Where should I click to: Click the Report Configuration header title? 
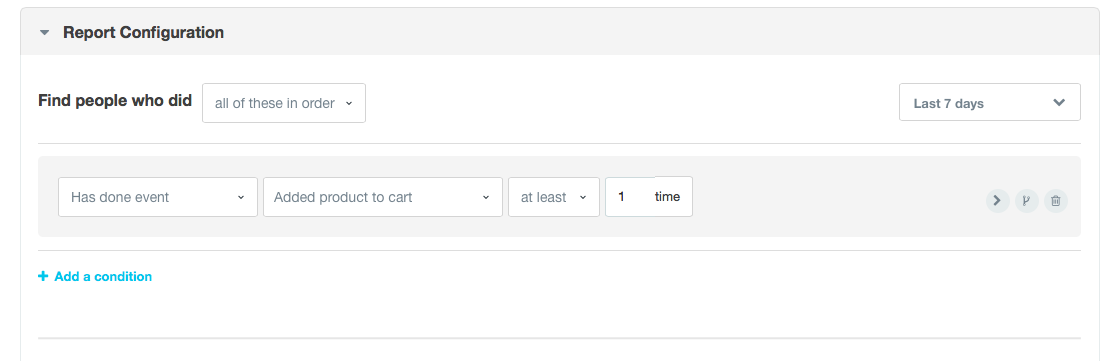click(x=143, y=32)
